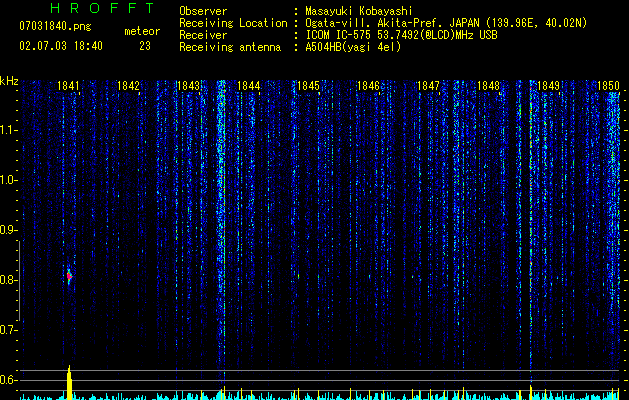This screenshot has width=629, height=400.
Task: Click the 1842 time marker
Action: tap(128, 85)
